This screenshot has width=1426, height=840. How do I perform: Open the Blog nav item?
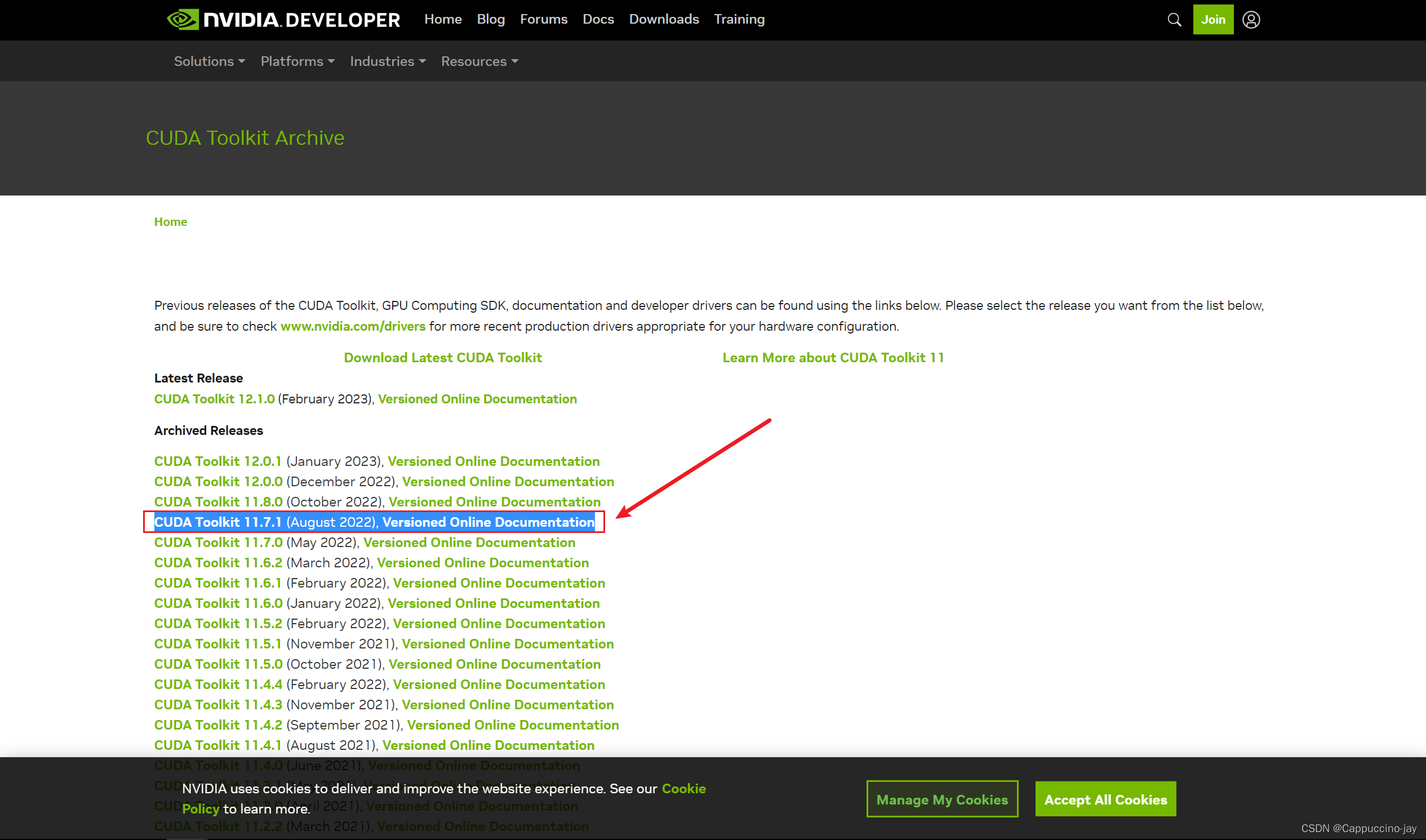[x=490, y=19]
